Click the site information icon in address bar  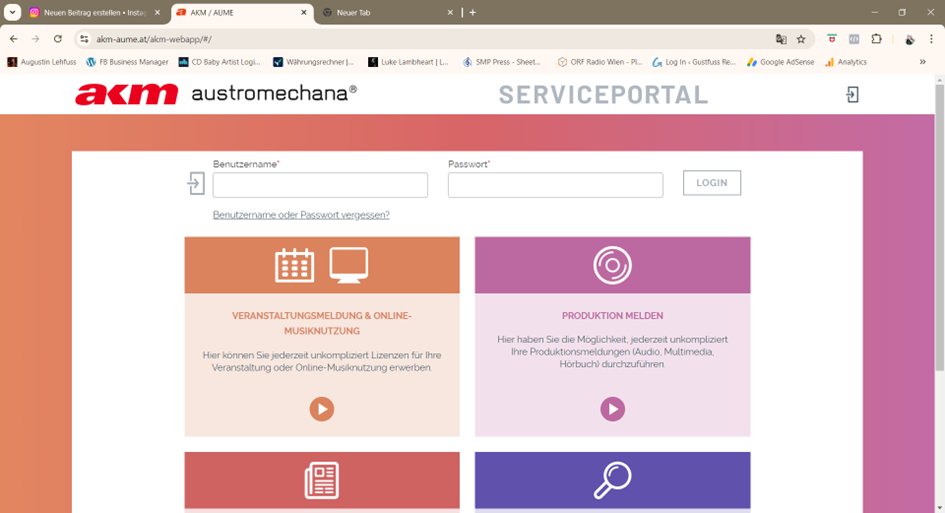click(84, 39)
